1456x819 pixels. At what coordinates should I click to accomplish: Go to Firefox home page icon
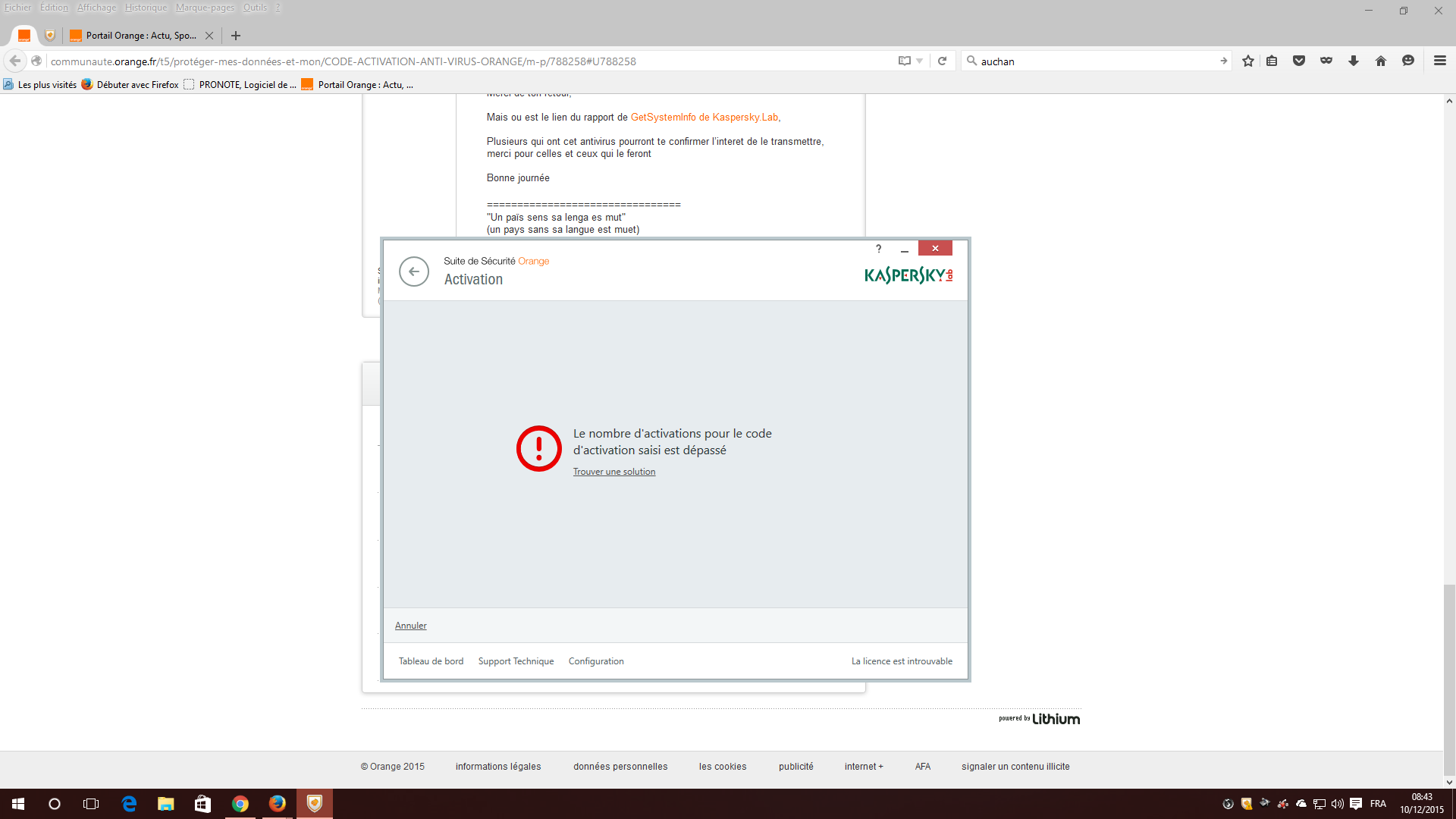[x=1381, y=61]
